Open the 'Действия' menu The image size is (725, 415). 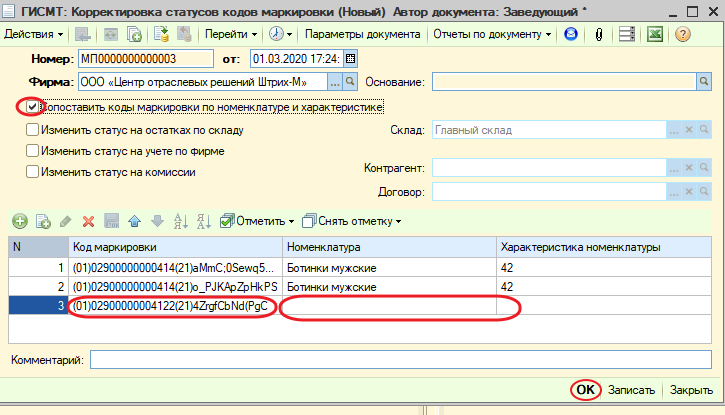click(x=32, y=34)
